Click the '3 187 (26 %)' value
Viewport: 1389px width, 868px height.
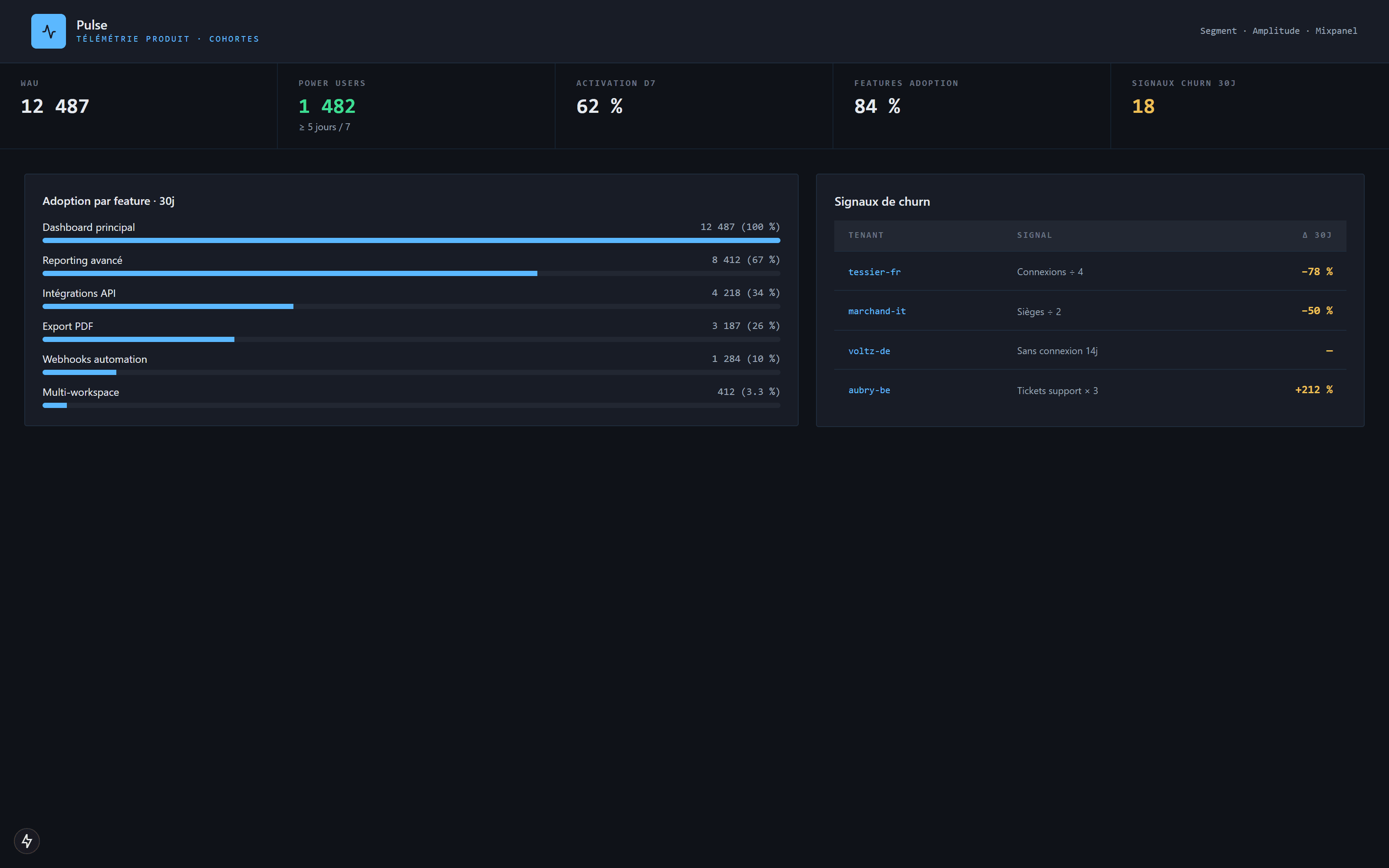point(746,325)
